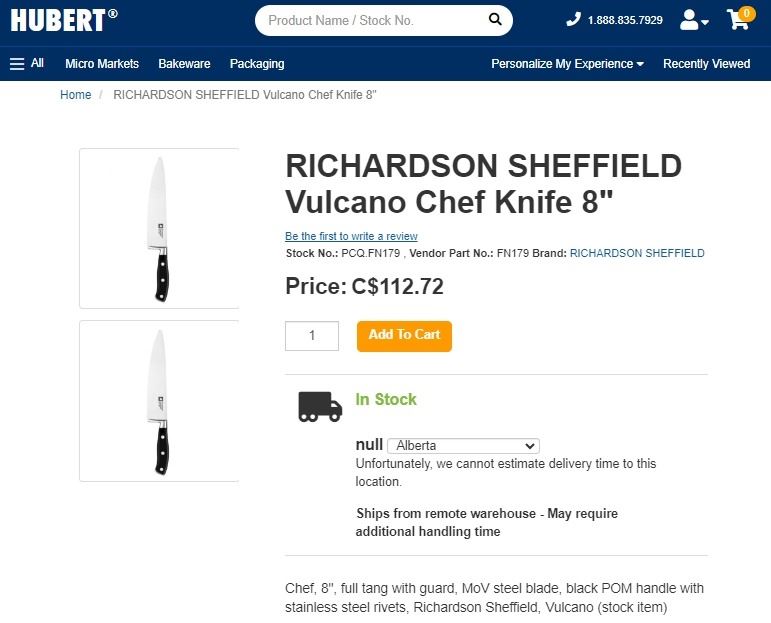Image resolution: width=771 pixels, height=623 pixels.
Task: Click the search magnifier icon
Action: [495, 19]
